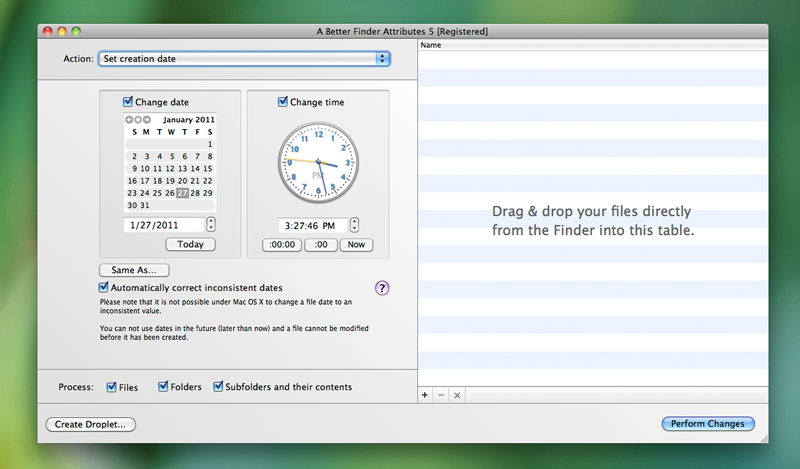
Task: Toggle the Folders process checkbox
Action: coord(163,386)
